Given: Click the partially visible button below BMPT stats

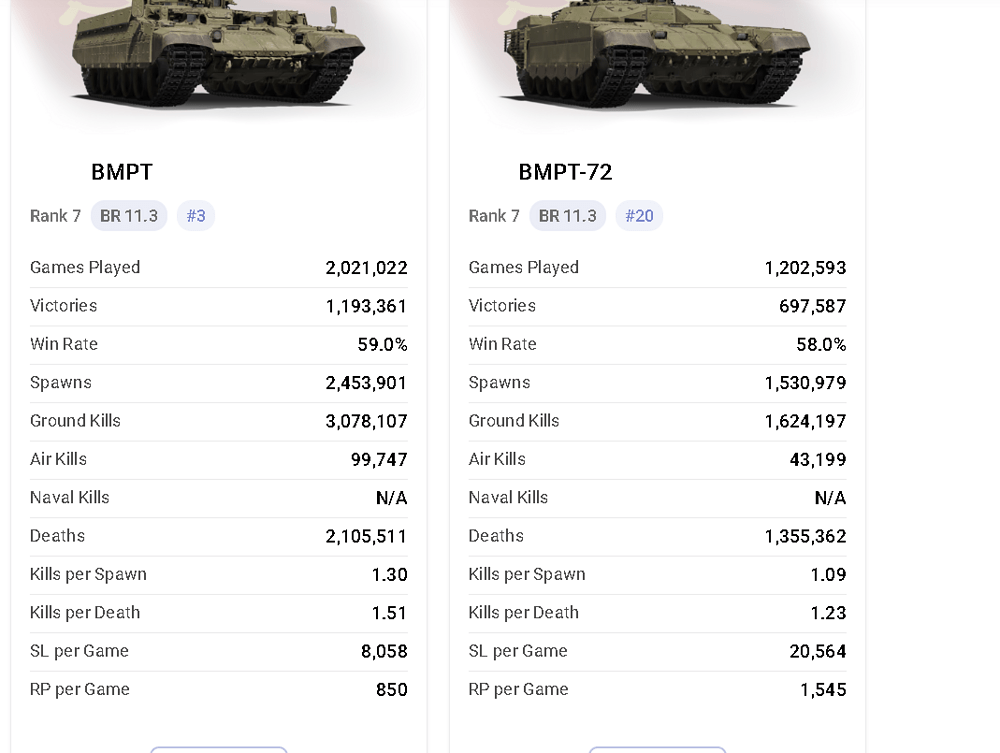Looking at the screenshot, I should click(218, 749).
